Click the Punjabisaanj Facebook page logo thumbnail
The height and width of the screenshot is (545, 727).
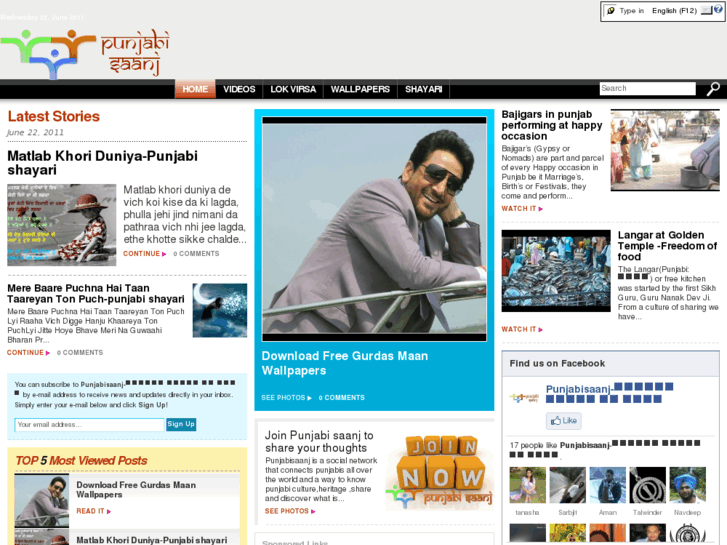pos(524,398)
